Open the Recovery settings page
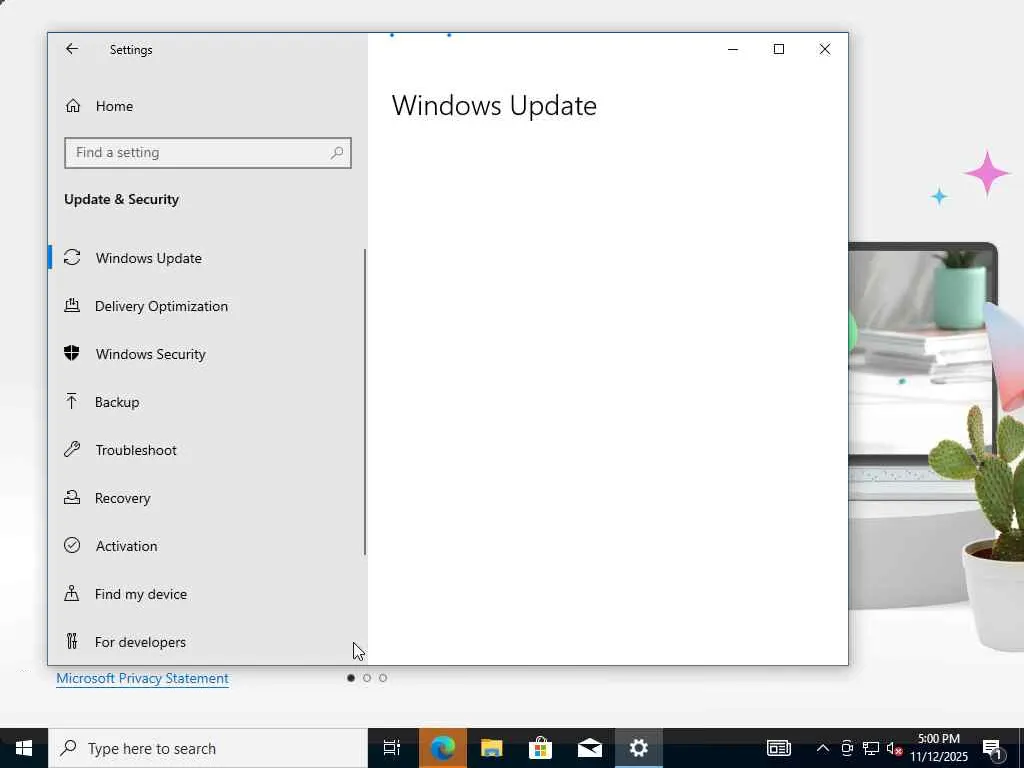 click(x=207, y=498)
